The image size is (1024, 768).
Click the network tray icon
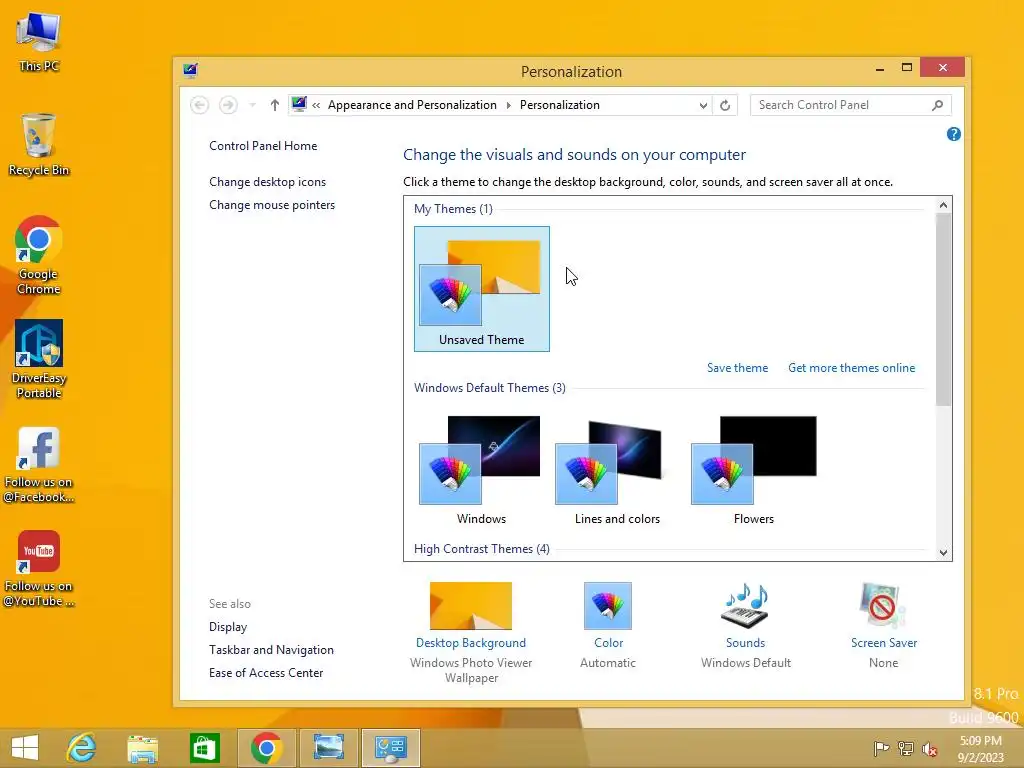point(905,748)
